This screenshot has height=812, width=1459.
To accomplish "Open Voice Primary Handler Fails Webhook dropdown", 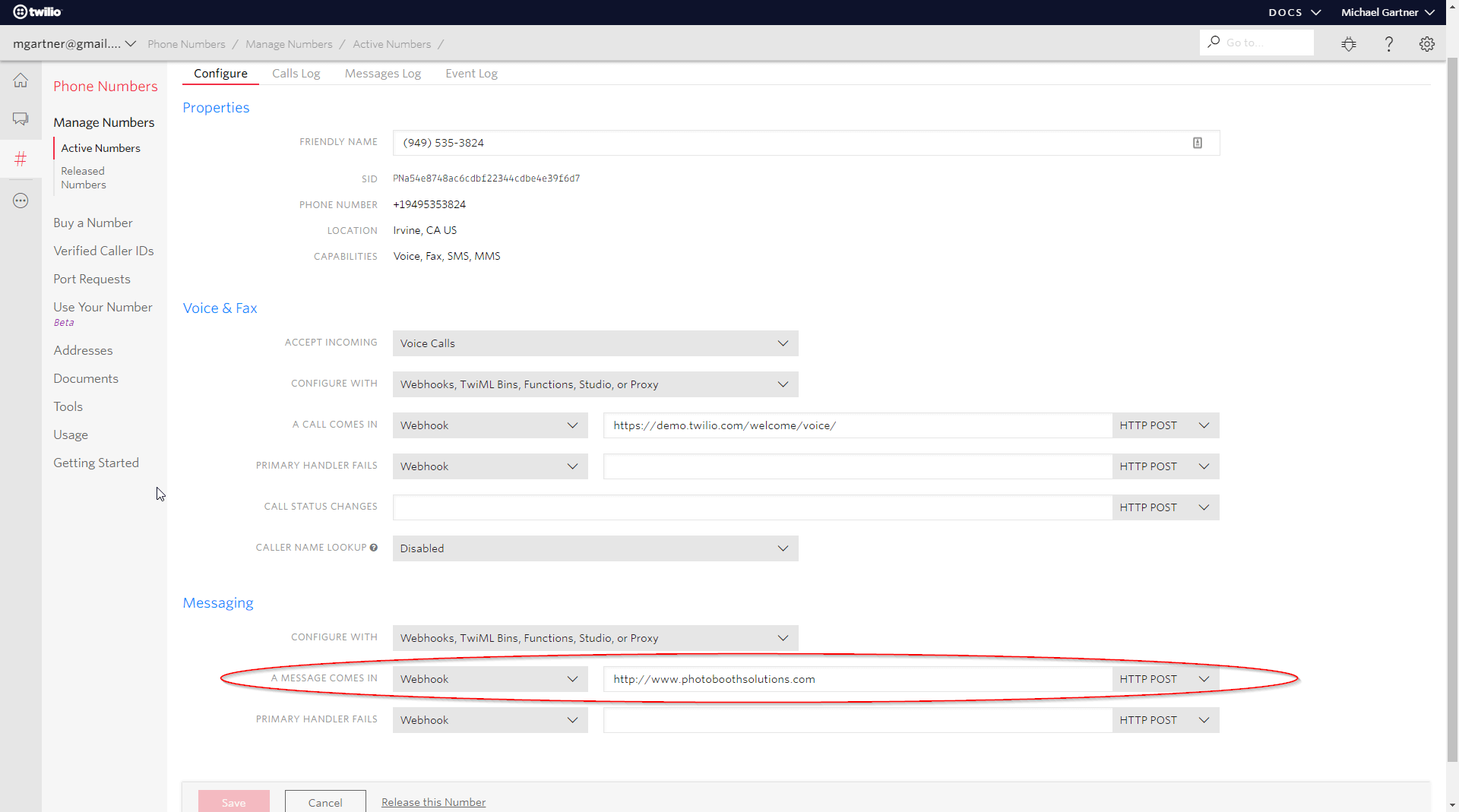I will click(x=490, y=466).
